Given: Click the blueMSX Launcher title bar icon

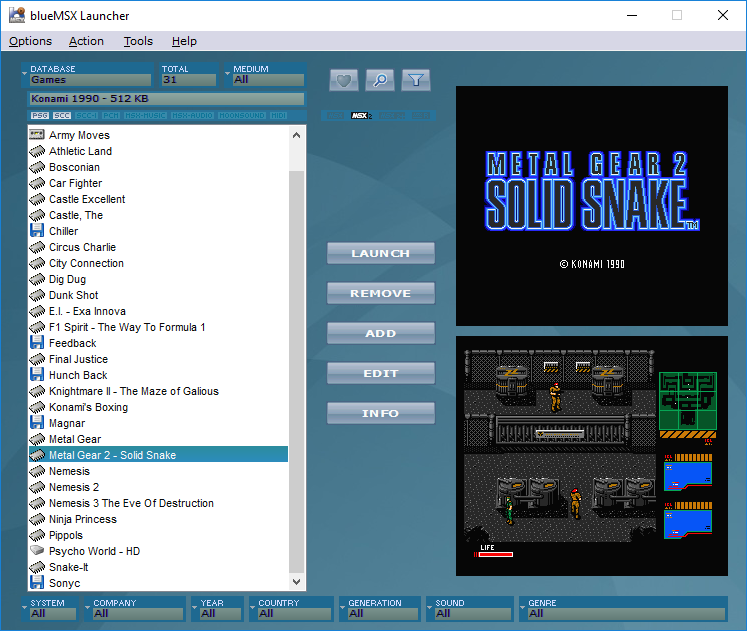Looking at the screenshot, I should pos(17,15).
